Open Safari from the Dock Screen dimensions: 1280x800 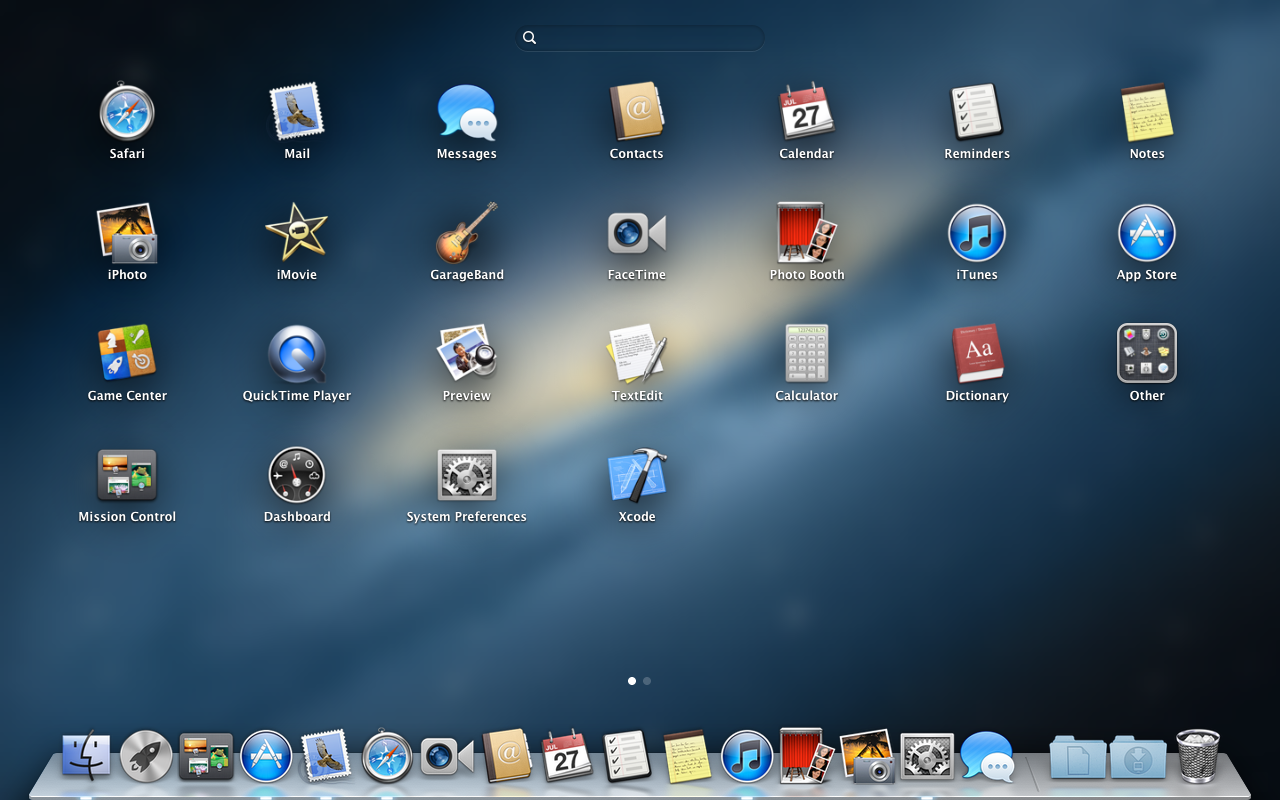pos(387,756)
